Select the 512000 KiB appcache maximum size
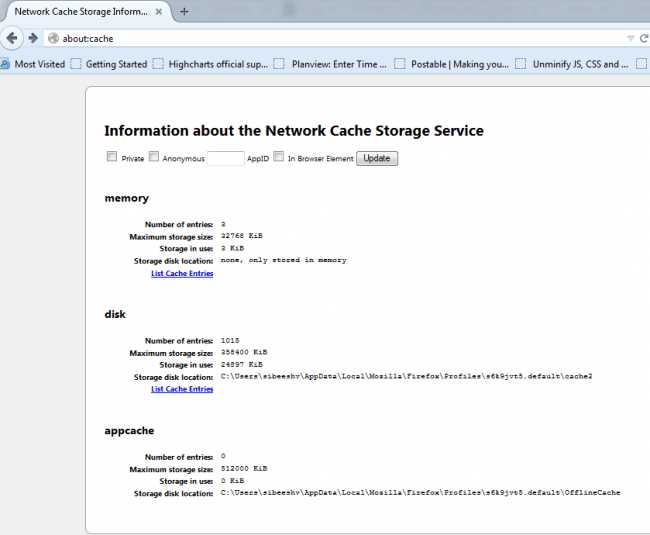Screen dimensions: 650x535 (x=244, y=469)
